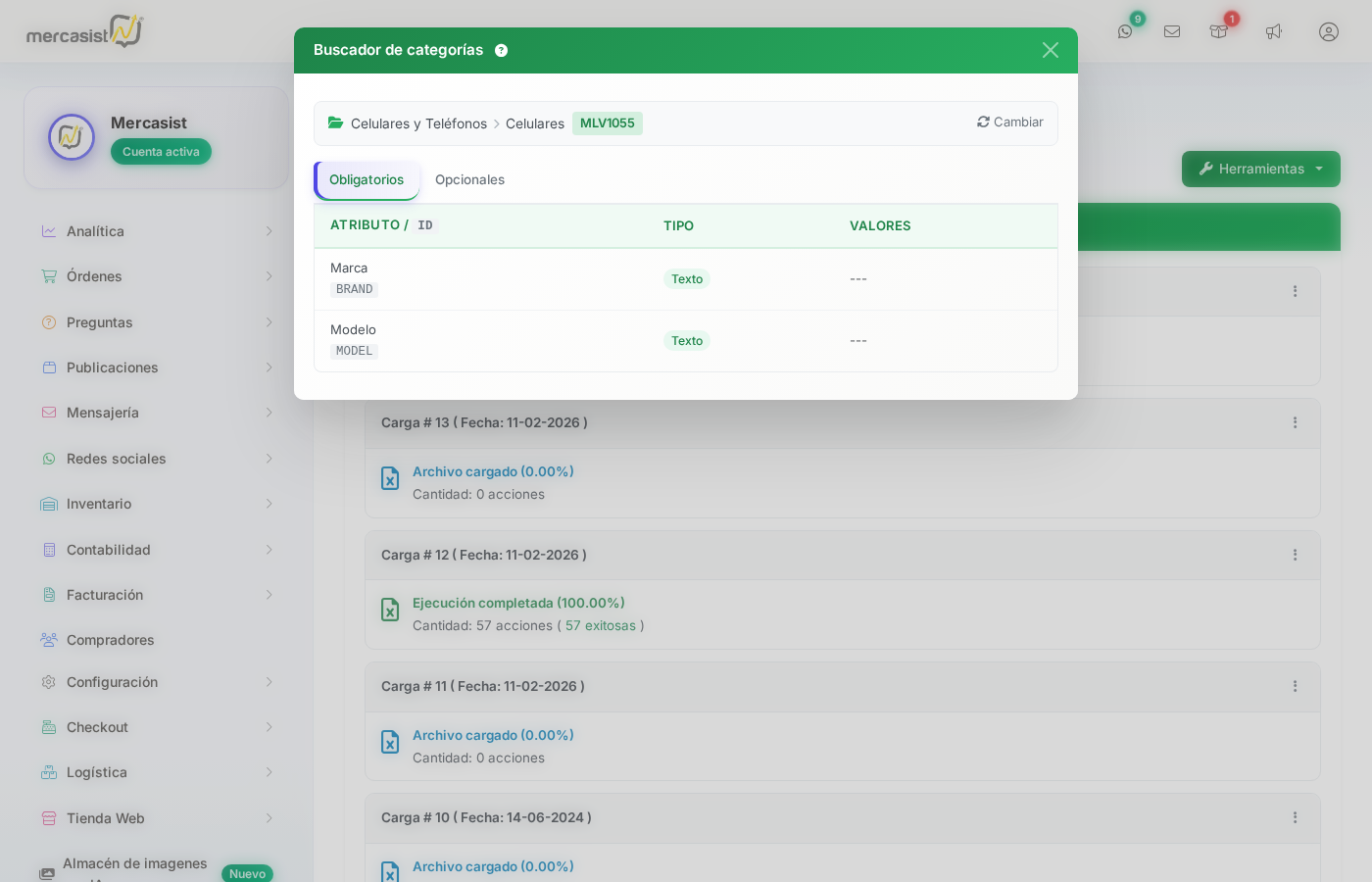
Task: Click the gift box icon with red badge
Action: point(1219,31)
